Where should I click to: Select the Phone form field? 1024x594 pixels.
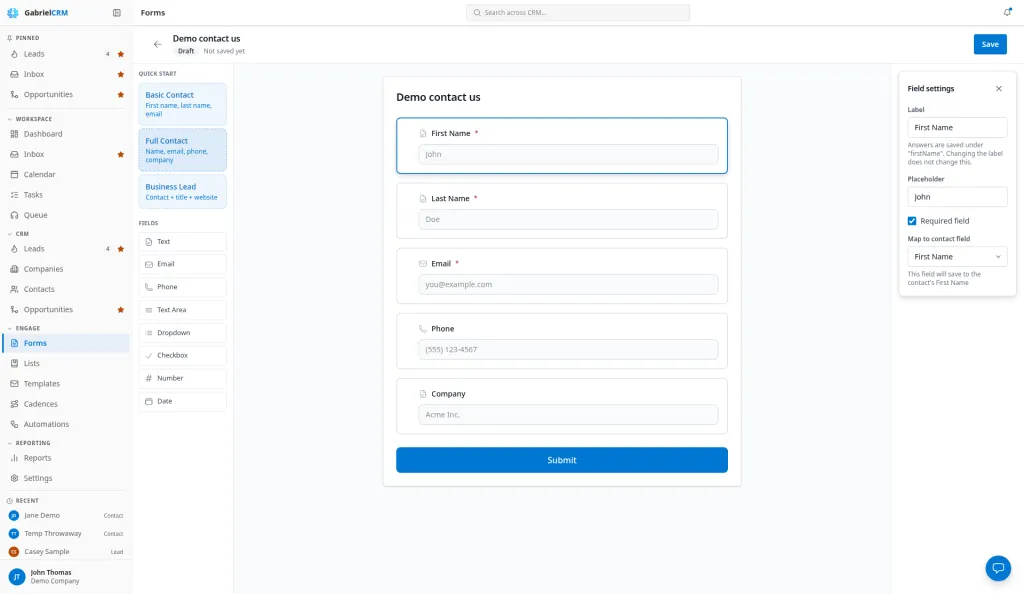click(562, 341)
